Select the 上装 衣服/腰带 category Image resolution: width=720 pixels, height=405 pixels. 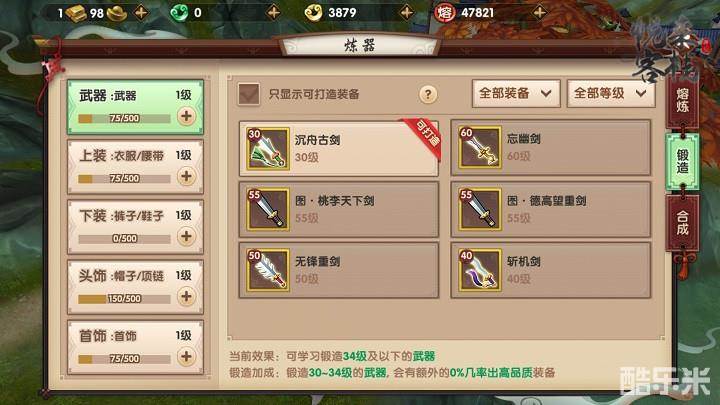pos(135,167)
